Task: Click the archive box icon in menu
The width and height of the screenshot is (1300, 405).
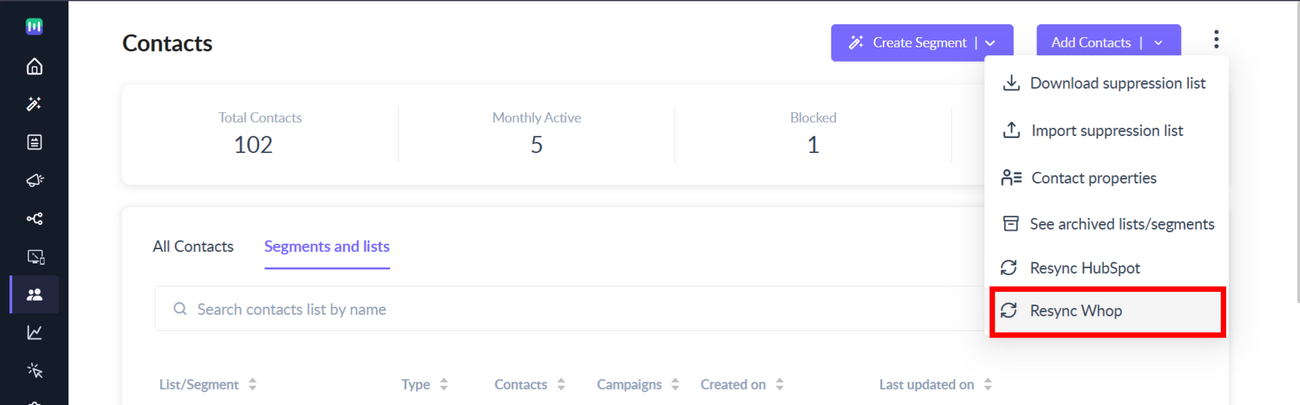Action: 1011,224
